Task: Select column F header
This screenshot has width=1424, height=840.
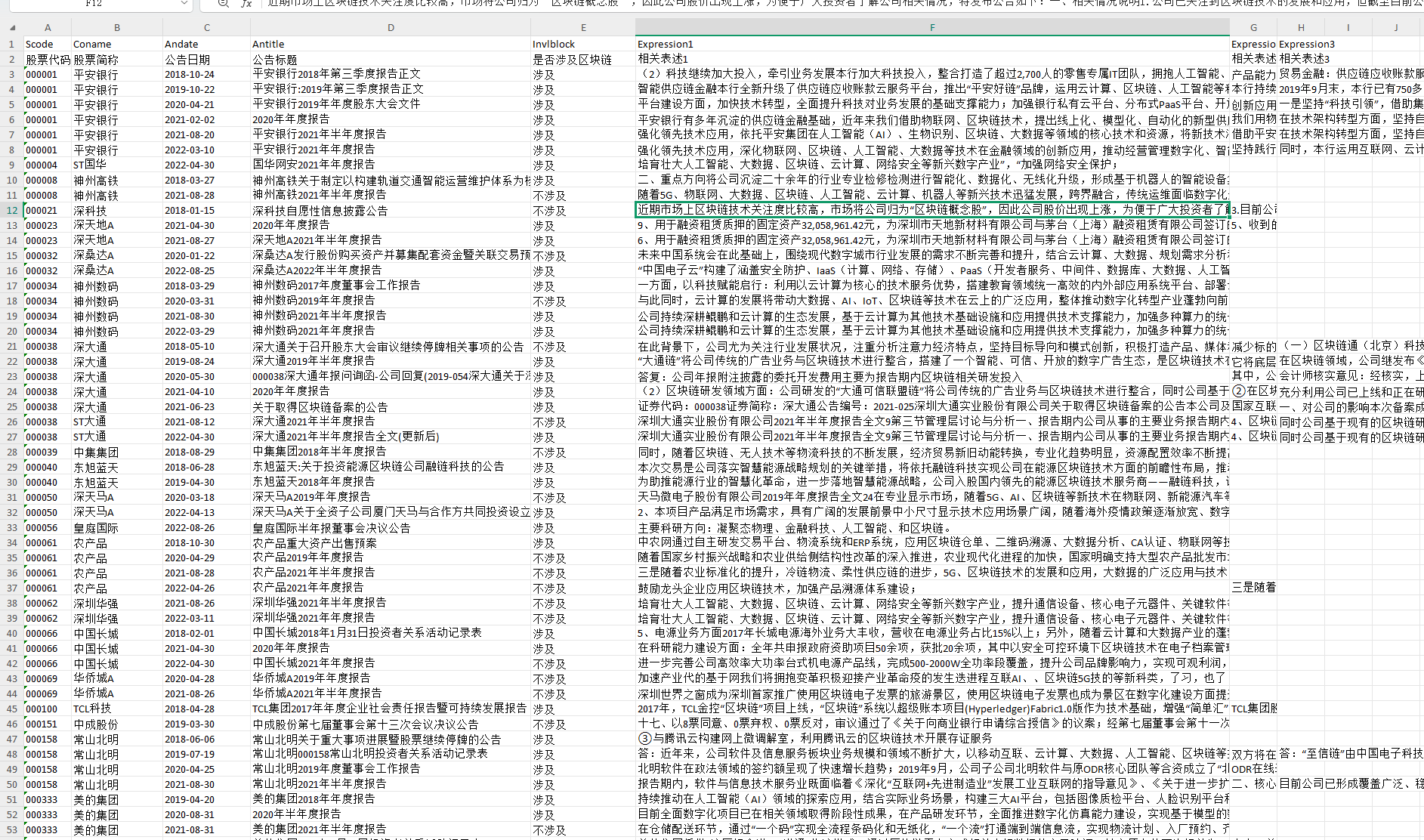Action: point(932,28)
